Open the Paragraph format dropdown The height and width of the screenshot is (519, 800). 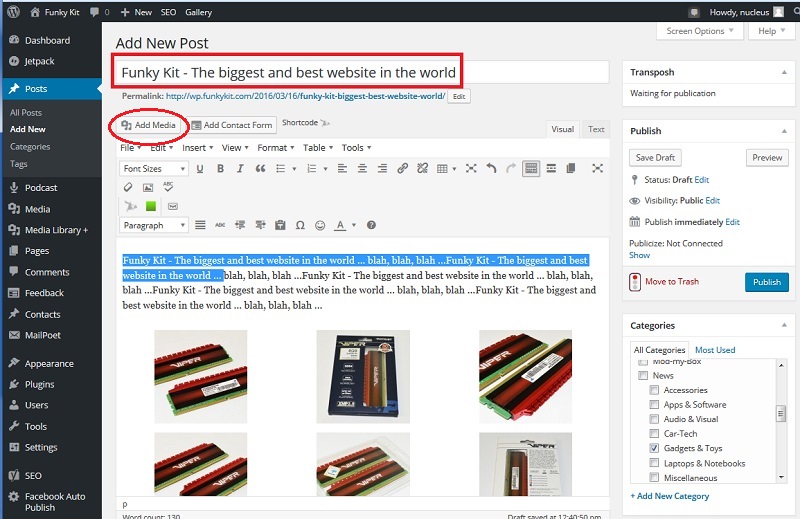coord(154,225)
